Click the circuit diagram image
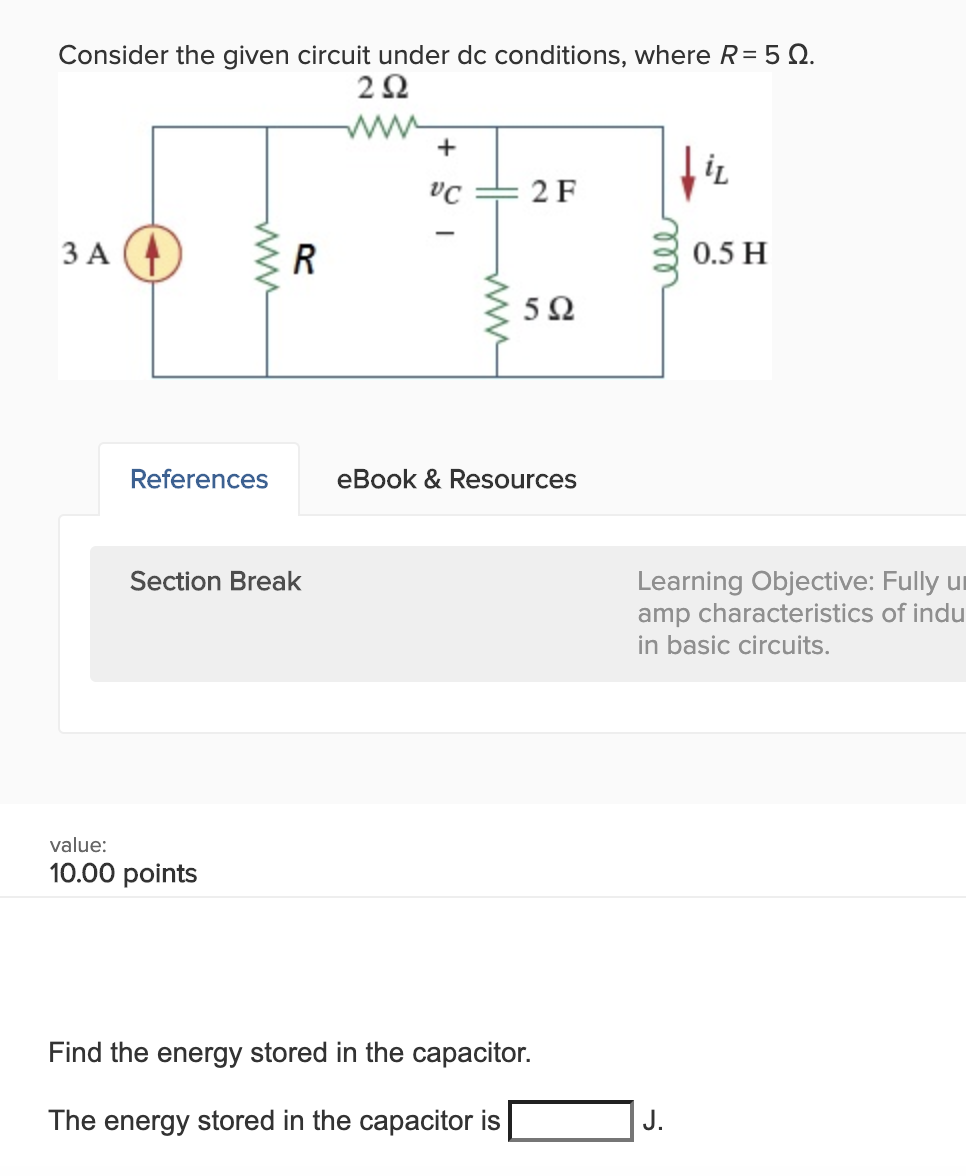This screenshot has height=1176, width=966. pyautogui.click(x=415, y=225)
